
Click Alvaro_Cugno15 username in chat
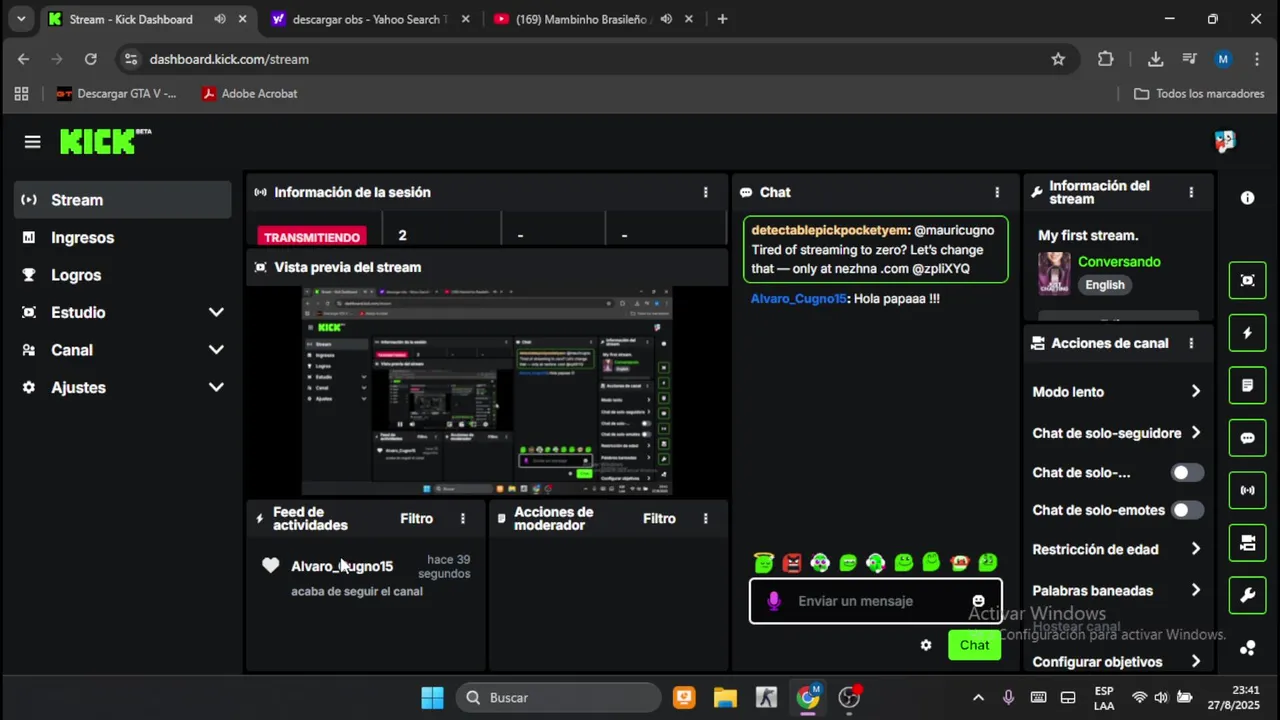[797, 298]
